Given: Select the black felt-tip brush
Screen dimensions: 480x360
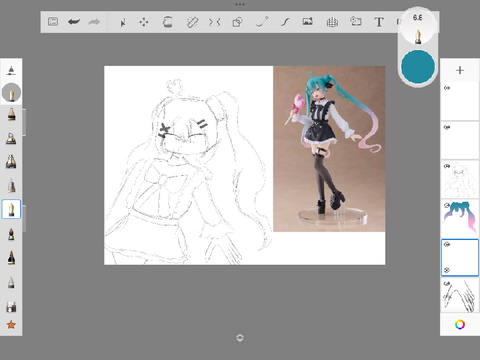Looking at the screenshot, I should (x=11, y=258).
